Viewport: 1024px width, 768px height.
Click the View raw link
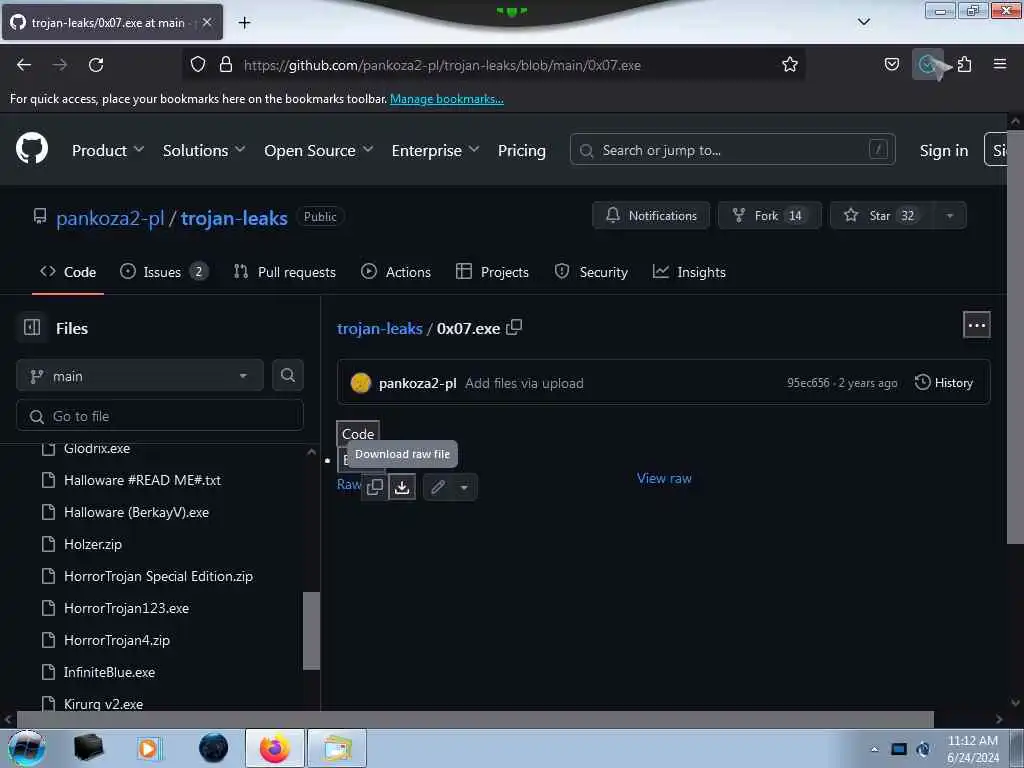(x=664, y=478)
